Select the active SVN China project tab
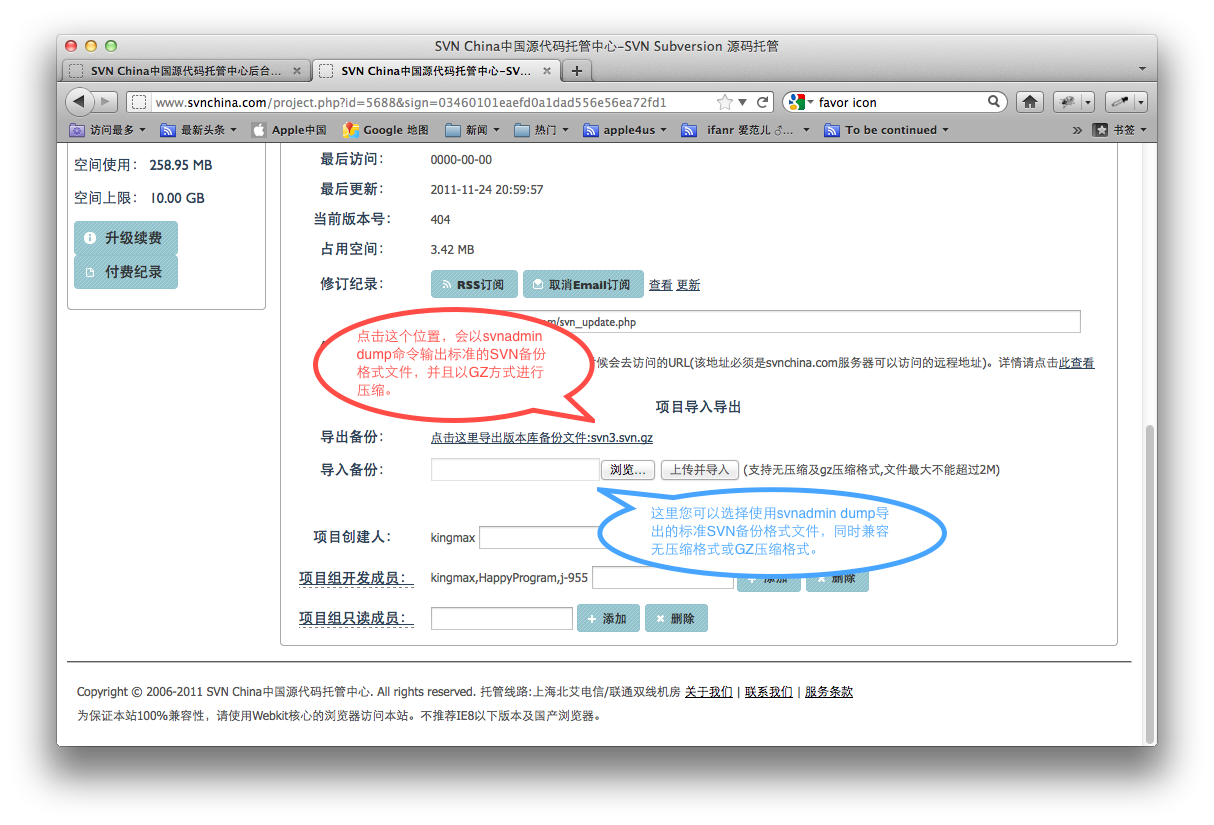 [x=436, y=71]
